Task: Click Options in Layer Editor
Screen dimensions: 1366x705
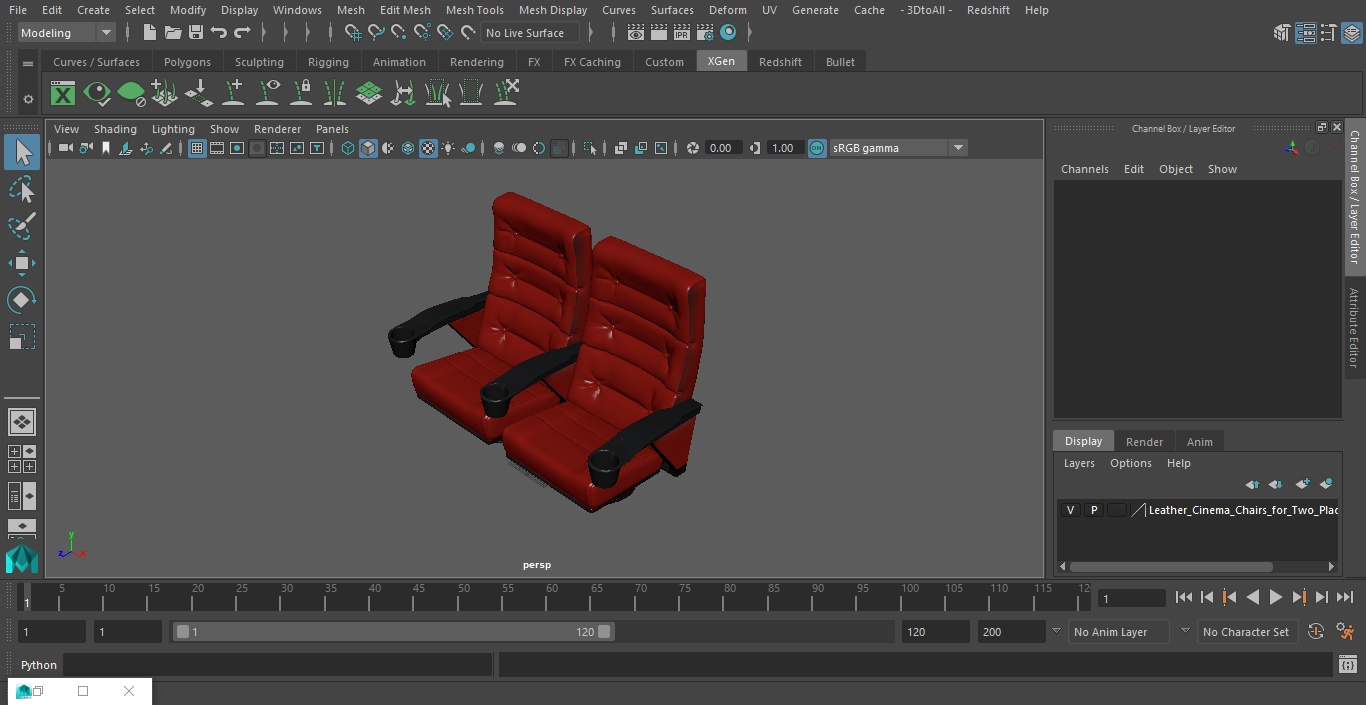Action: 1131,463
